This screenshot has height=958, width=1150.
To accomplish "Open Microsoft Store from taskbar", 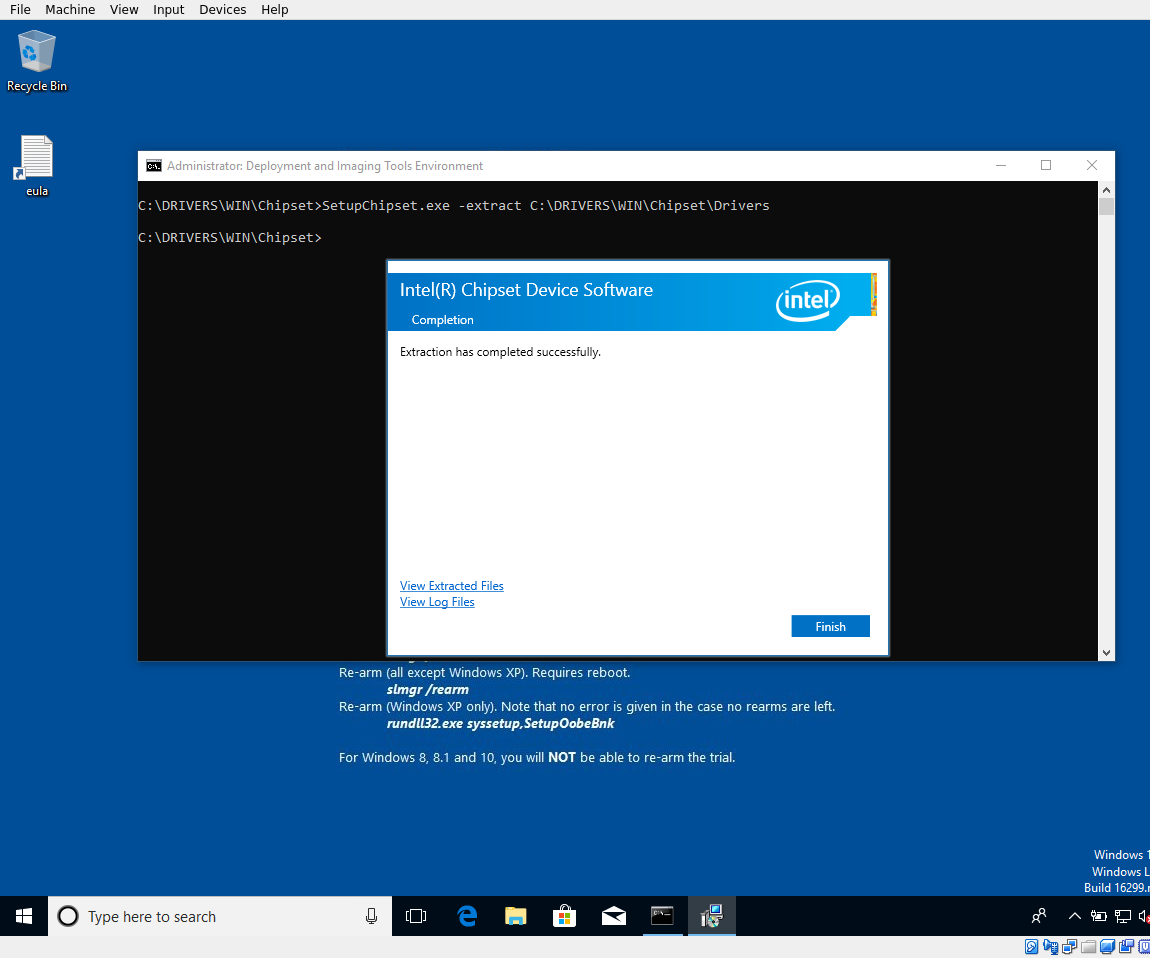I will (564, 916).
